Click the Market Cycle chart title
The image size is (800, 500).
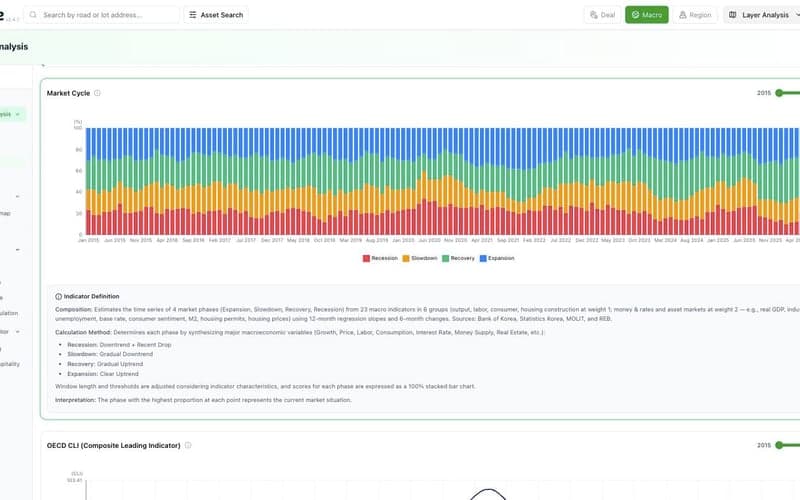[x=68, y=93]
